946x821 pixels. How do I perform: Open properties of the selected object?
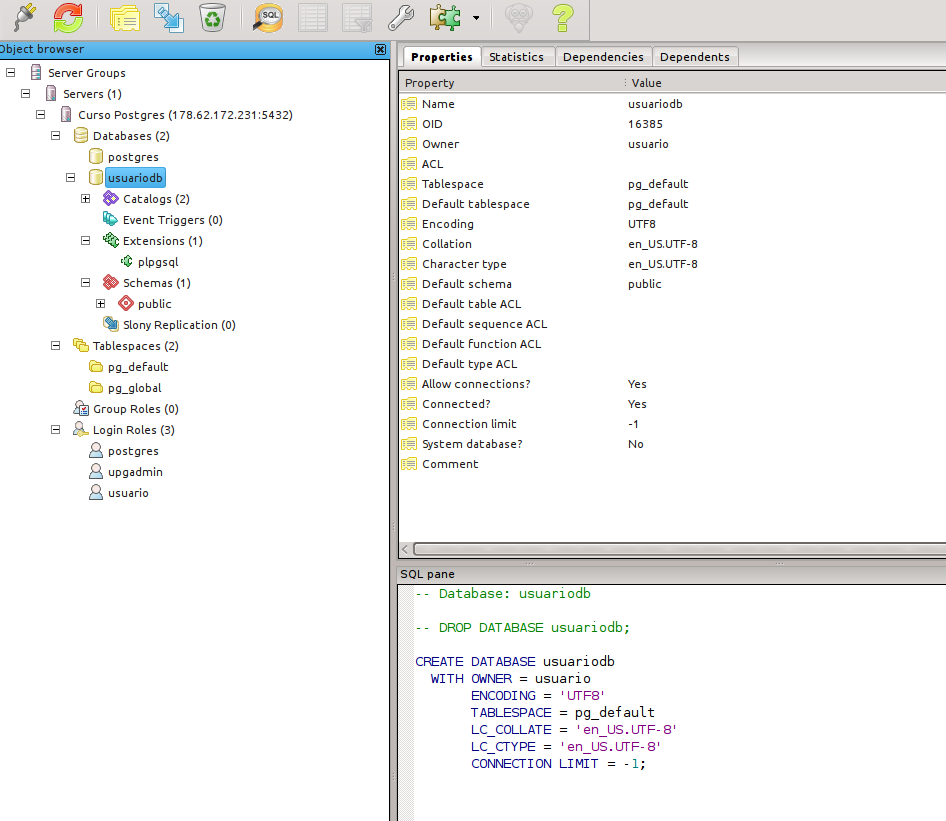coord(125,18)
